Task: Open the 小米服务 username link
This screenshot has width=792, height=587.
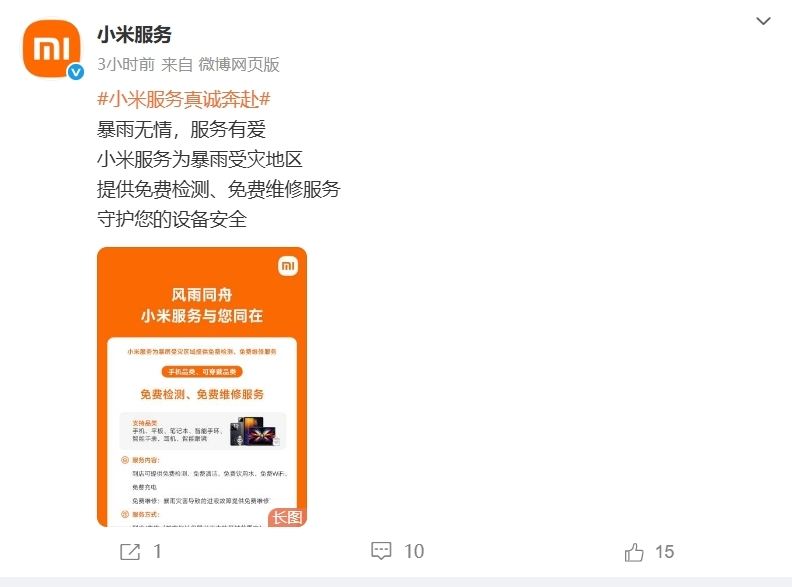Action: pyautogui.click(x=134, y=34)
